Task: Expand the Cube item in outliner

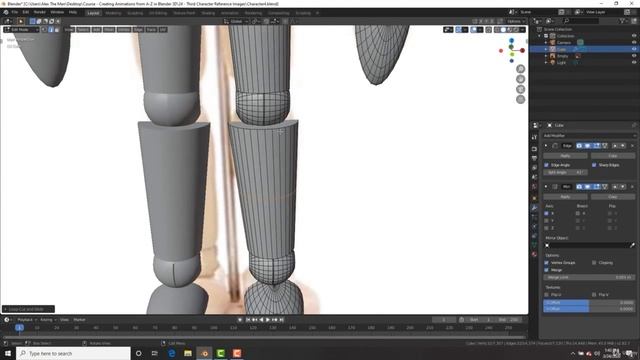Action: [546, 49]
